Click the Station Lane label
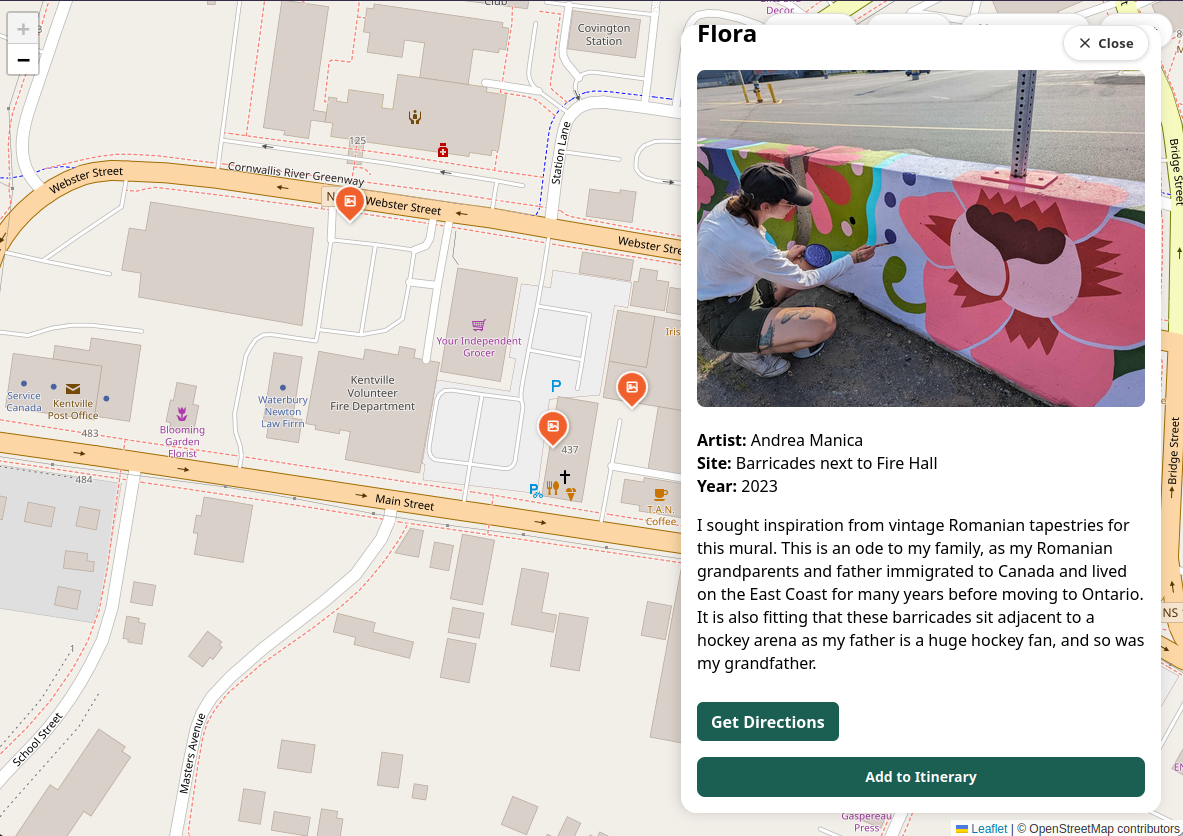 [561, 153]
